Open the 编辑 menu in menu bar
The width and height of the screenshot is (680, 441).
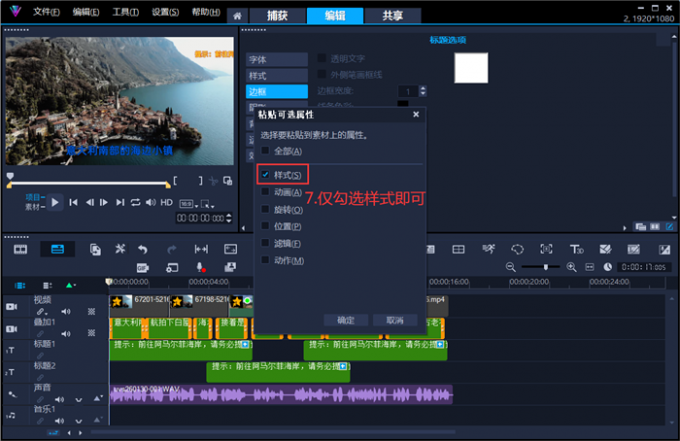point(86,12)
